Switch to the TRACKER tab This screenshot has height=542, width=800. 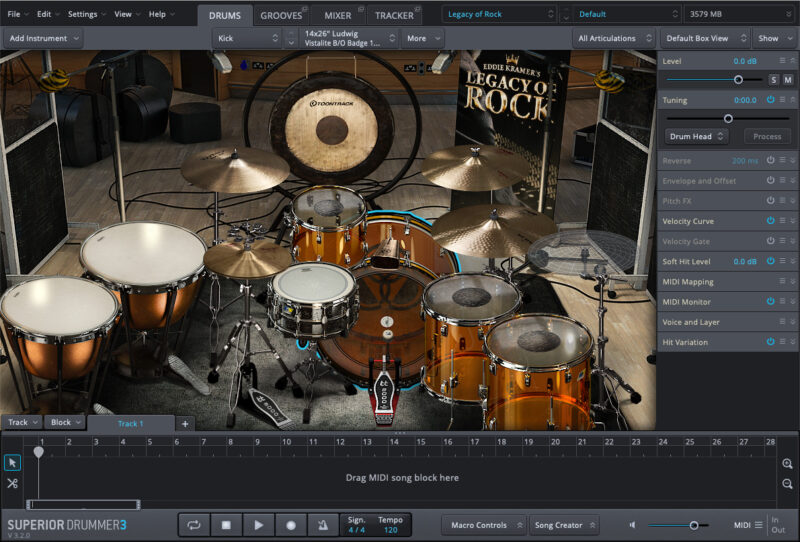394,15
